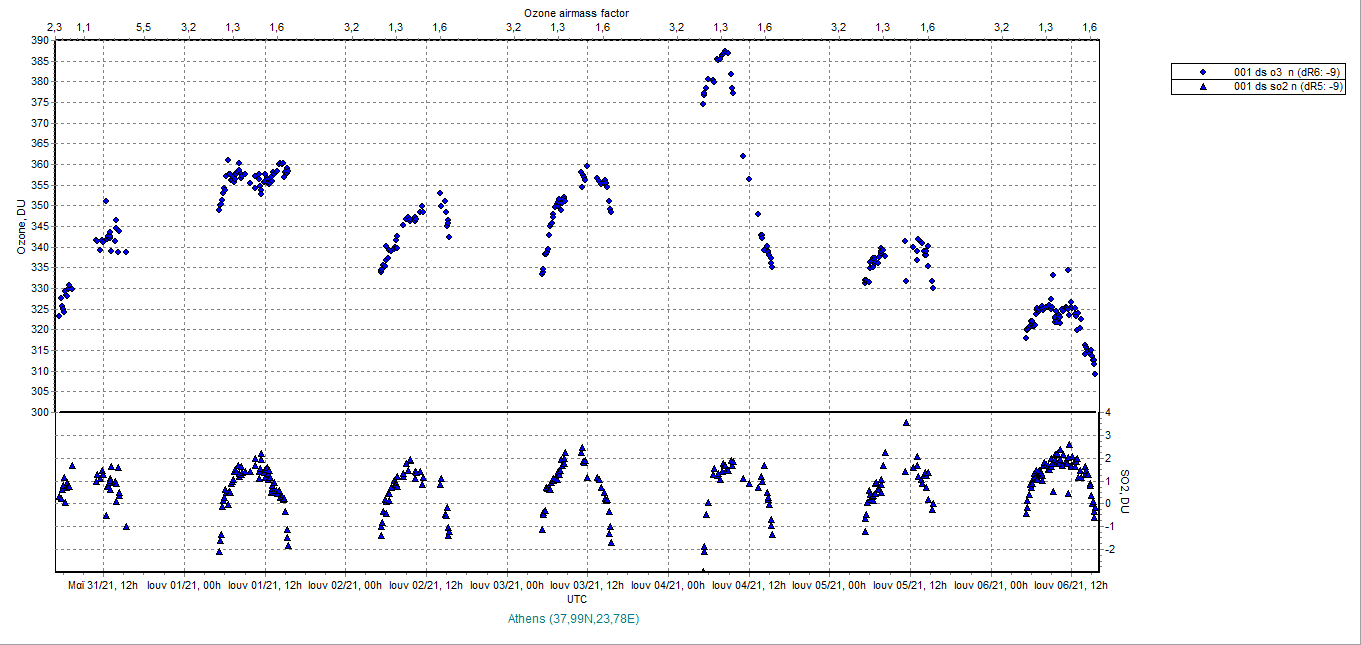Click the 4 tick on the SO2 axis
The width and height of the screenshot is (1361, 645).
pyautogui.click(x=1106, y=412)
